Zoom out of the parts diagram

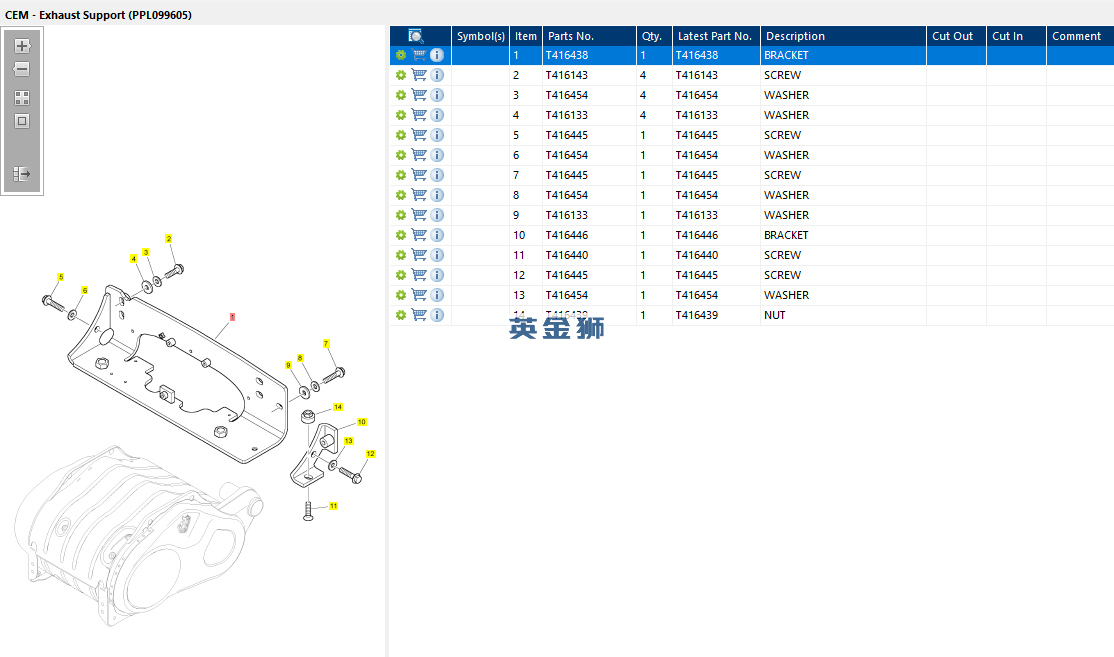click(x=22, y=69)
